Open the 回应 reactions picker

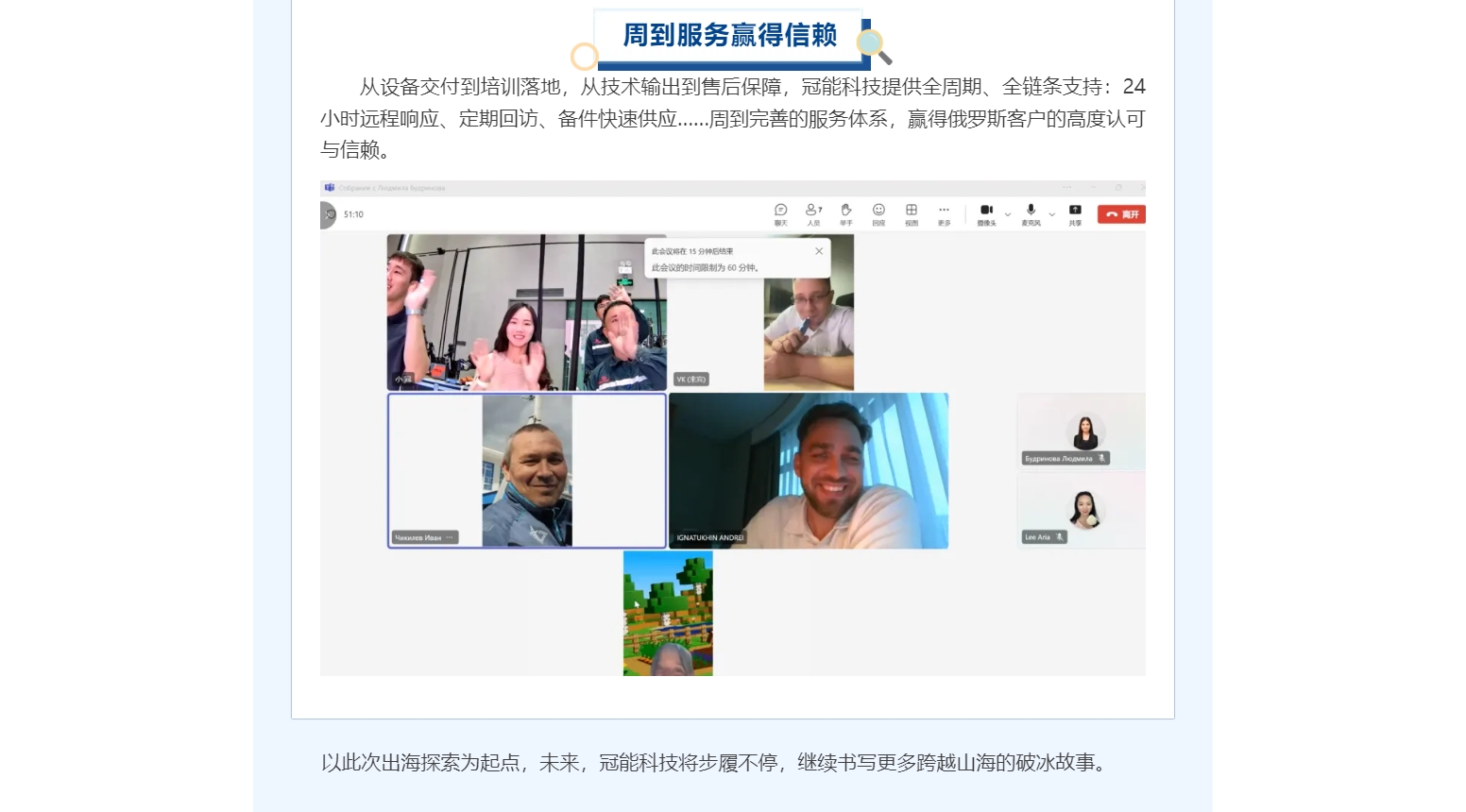click(x=878, y=210)
